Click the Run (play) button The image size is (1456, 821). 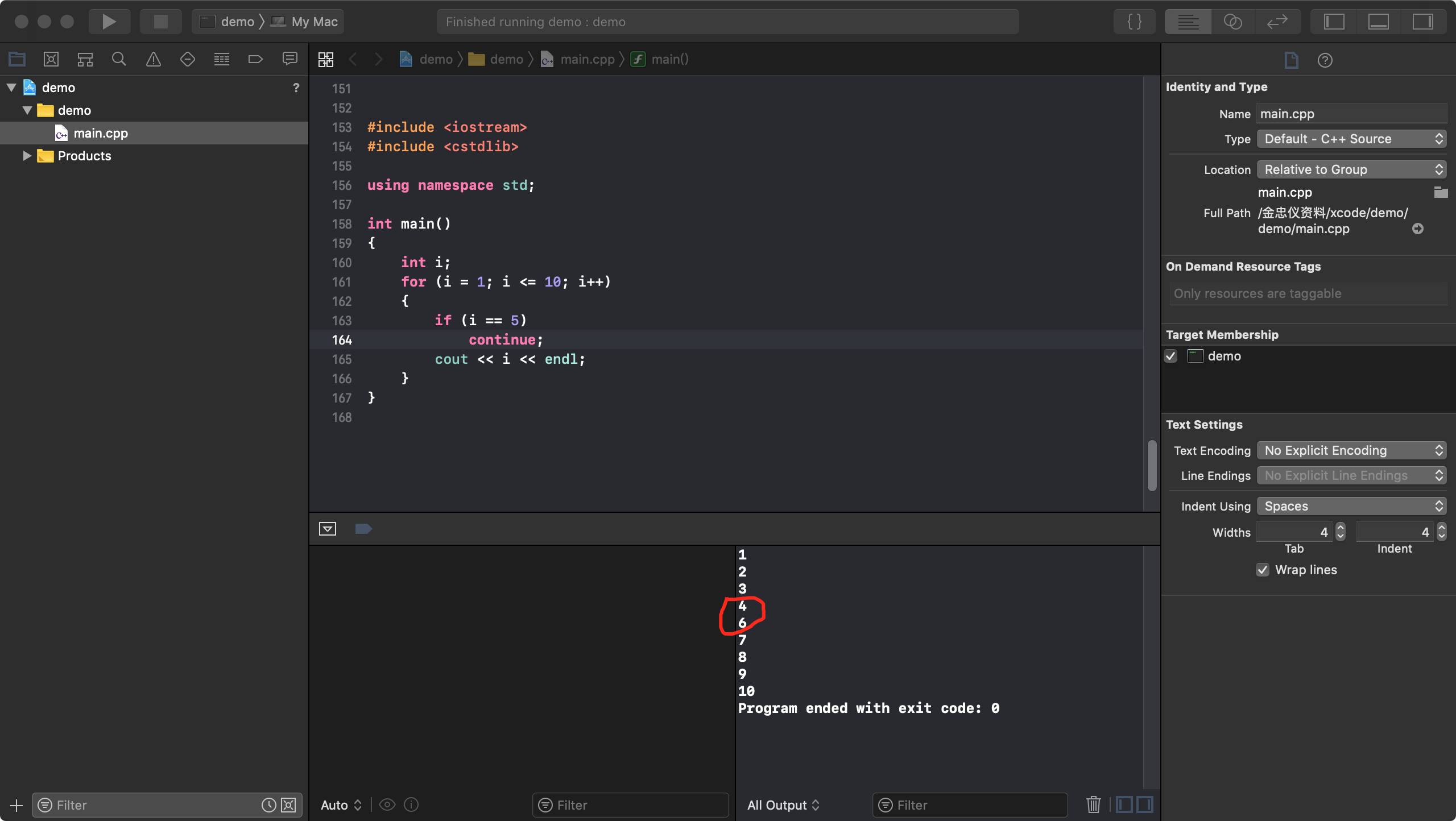point(109,22)
